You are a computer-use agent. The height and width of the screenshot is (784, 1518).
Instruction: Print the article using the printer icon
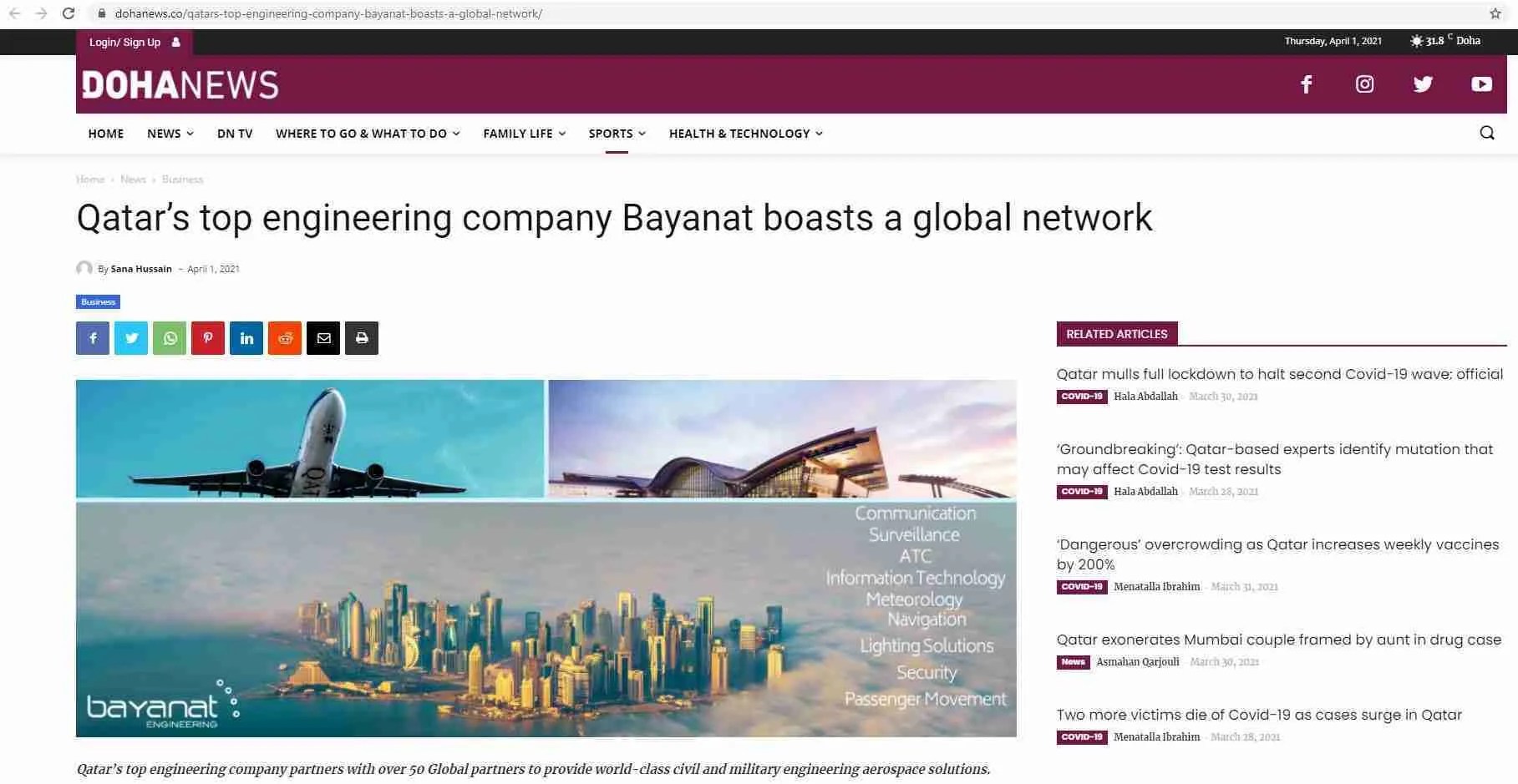[362, 337]
